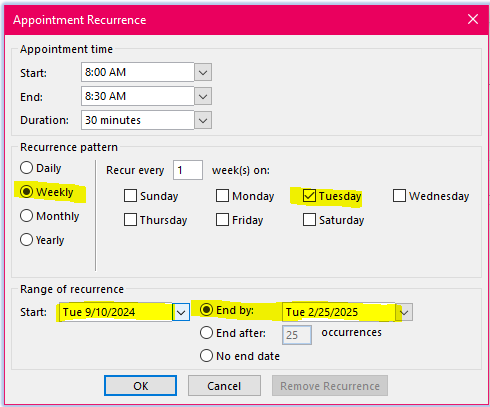The image size is (490, 407).
Task: Tick the Wednesday checkbox
Action: (399, 196)
